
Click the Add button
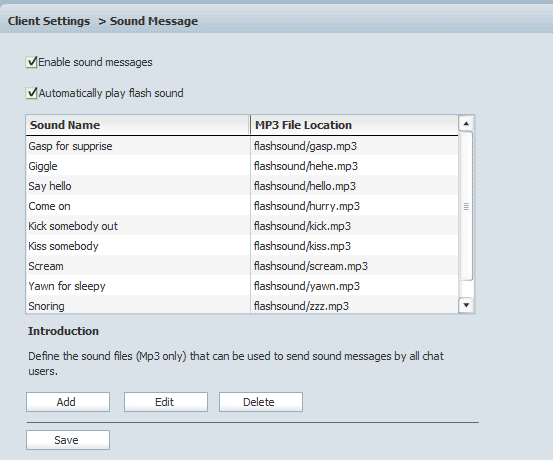tap(68, 402)
